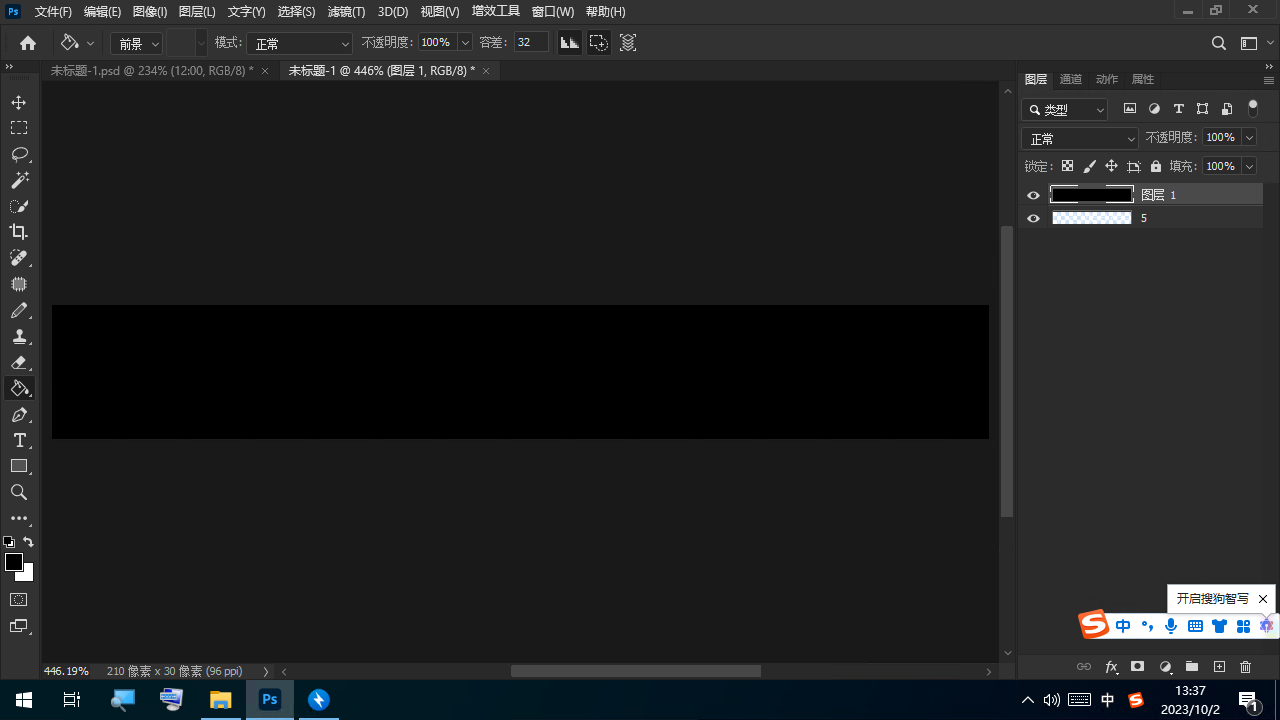Select the Magic Wand tool

(19, 180)
